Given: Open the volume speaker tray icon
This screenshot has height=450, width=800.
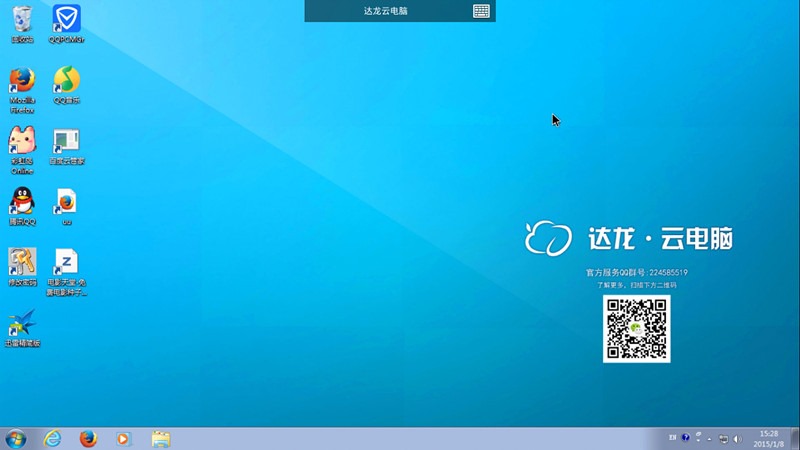Looking at the screenshot, I should click(x=737, y=439).
